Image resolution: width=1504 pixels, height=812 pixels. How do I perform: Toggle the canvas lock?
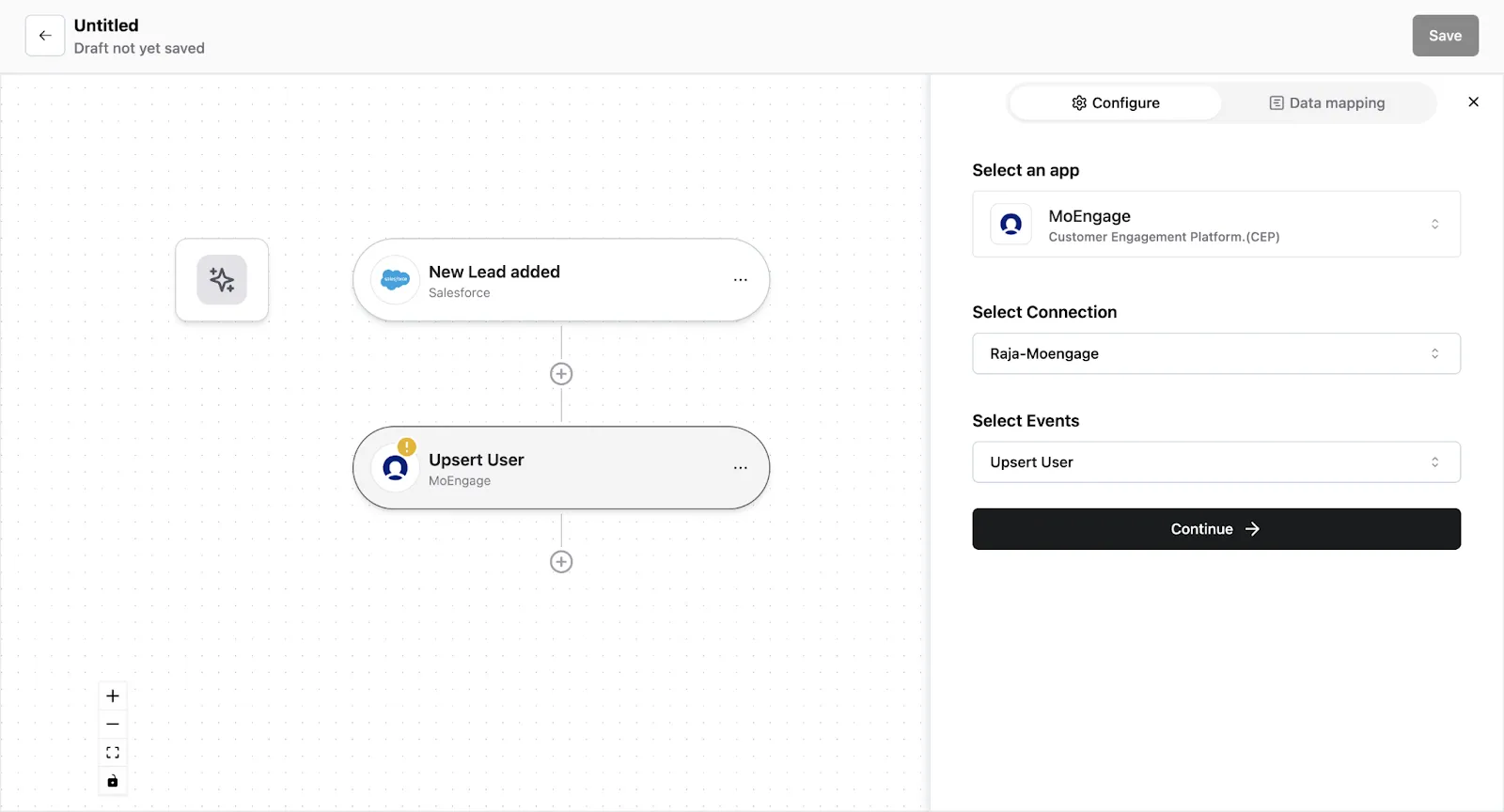(x=113, y=781)
